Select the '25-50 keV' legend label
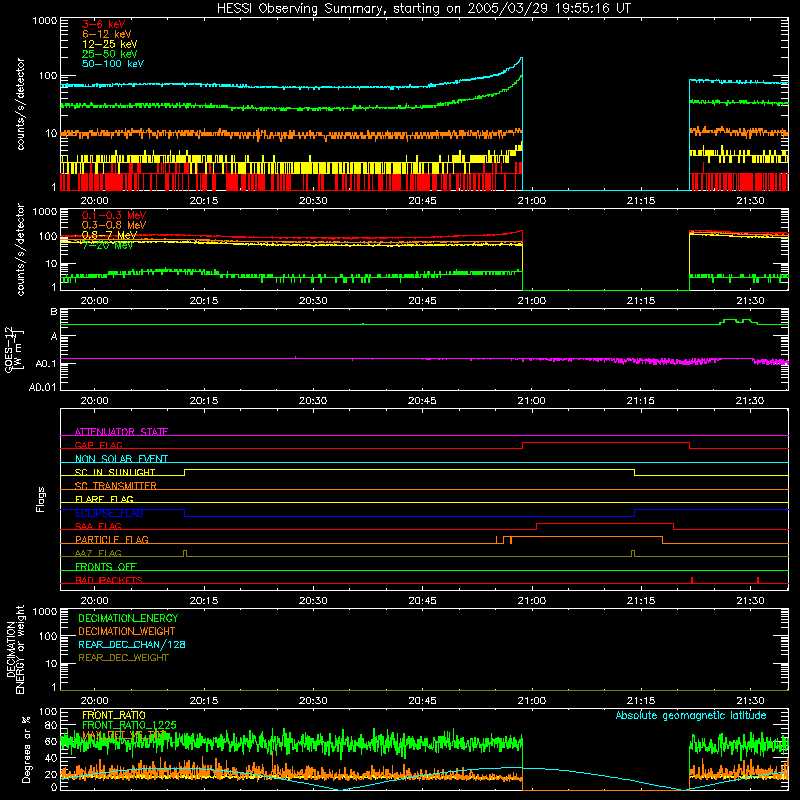 point(110,54)
